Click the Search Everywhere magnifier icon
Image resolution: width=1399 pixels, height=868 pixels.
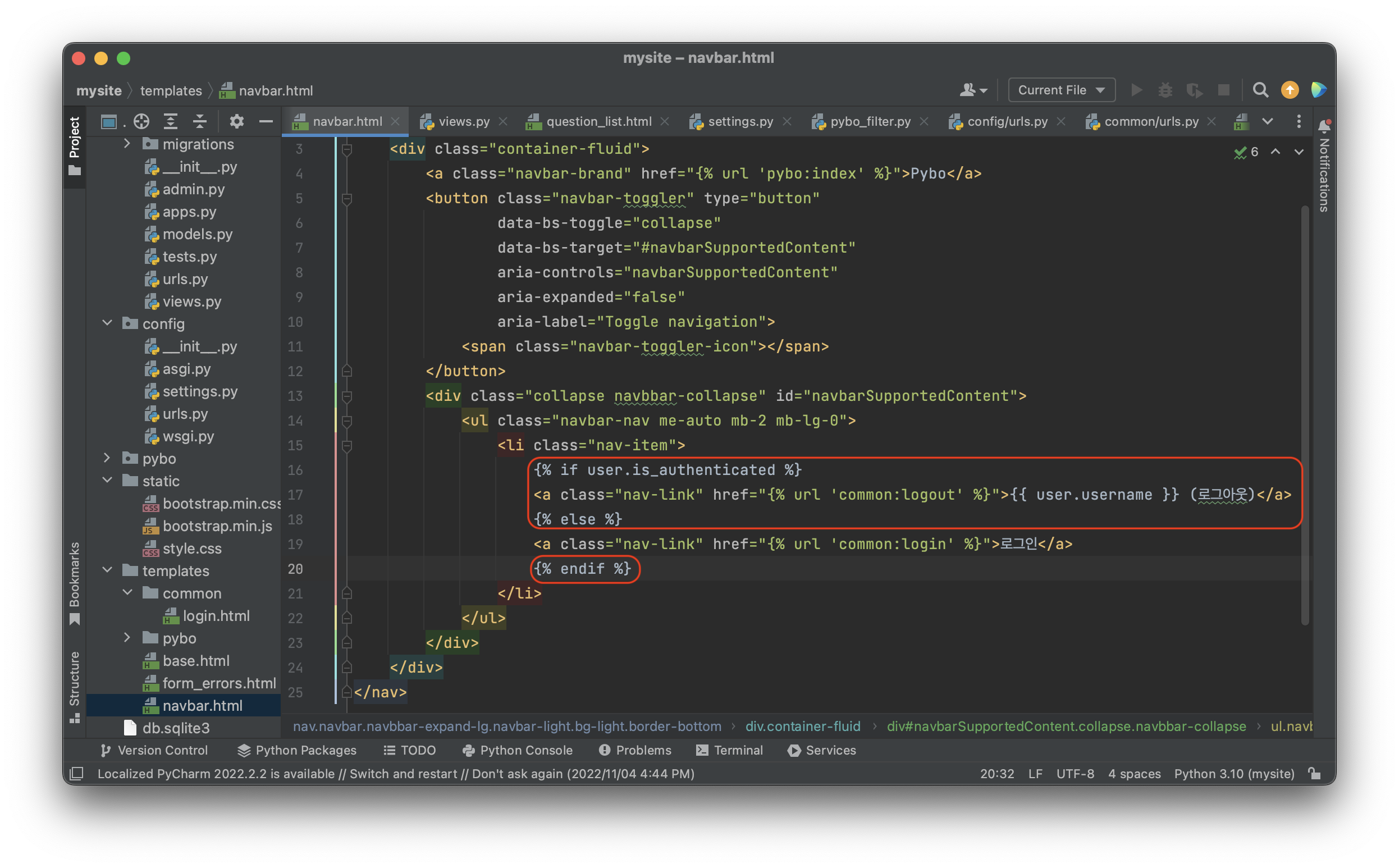click(1260, 90)
